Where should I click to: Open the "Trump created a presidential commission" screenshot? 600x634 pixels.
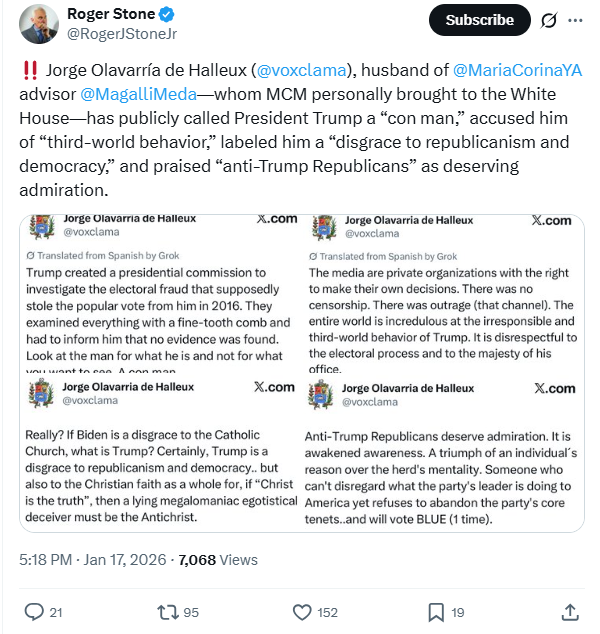[x=159, y=293]
